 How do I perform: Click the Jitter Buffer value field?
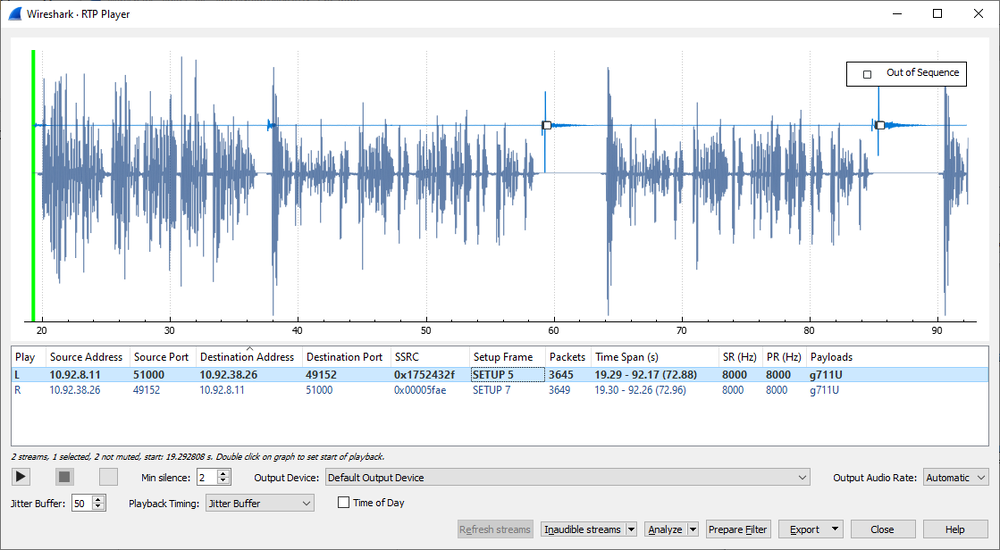pyautogui.click(x=80, y=503)
